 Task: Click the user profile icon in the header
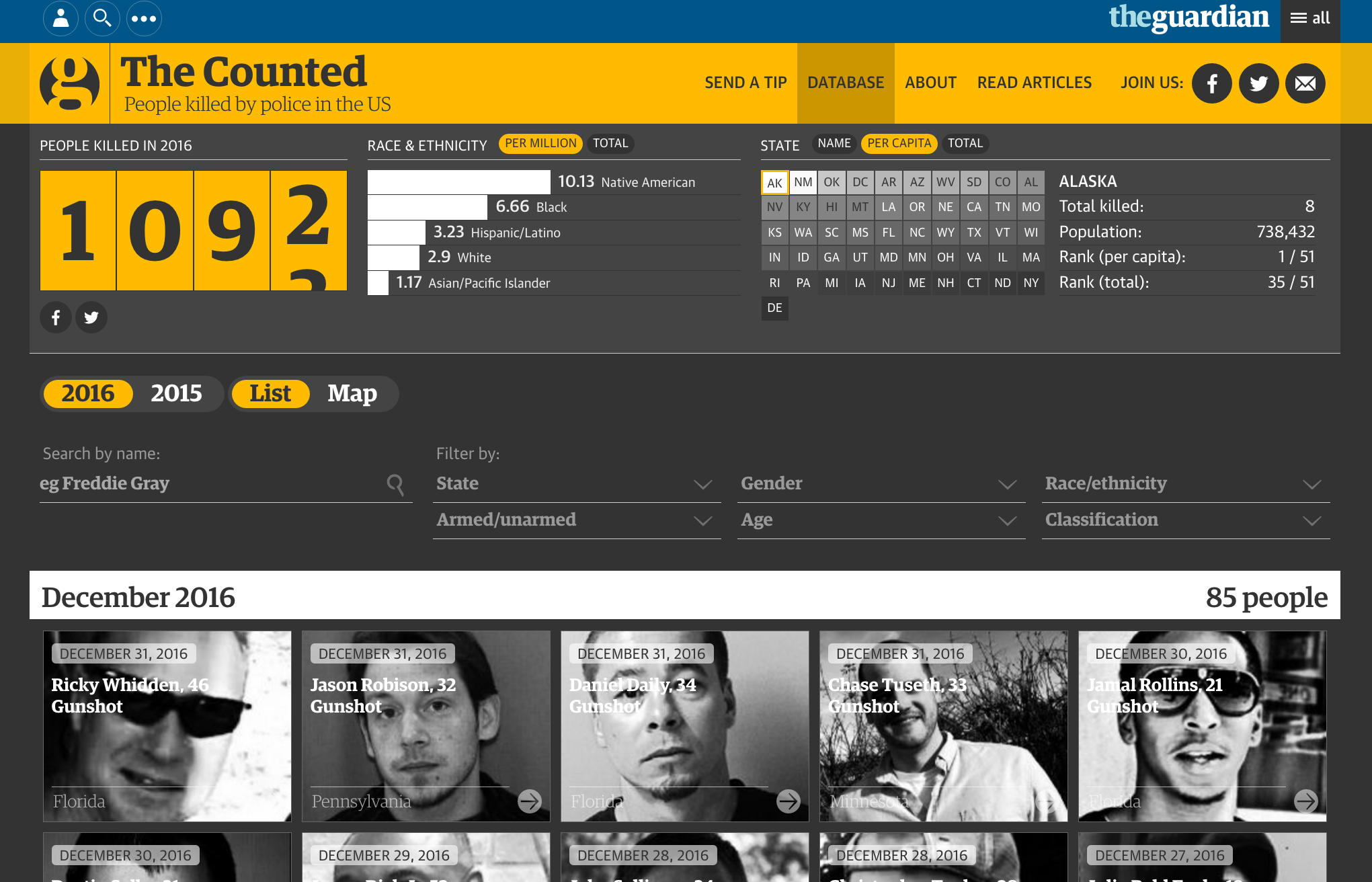pos(60,18)
